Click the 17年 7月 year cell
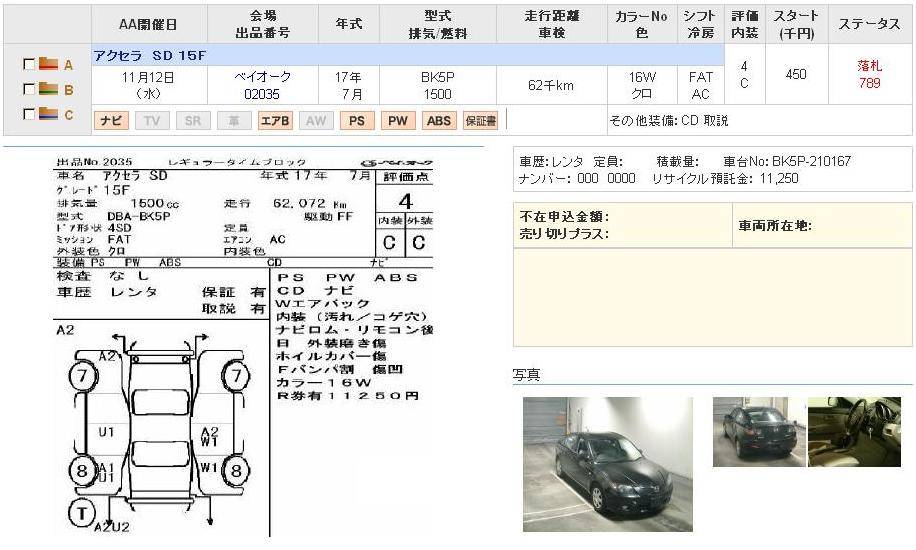The width and height of the screenshot is (916, 550). (x=349, y=85)
